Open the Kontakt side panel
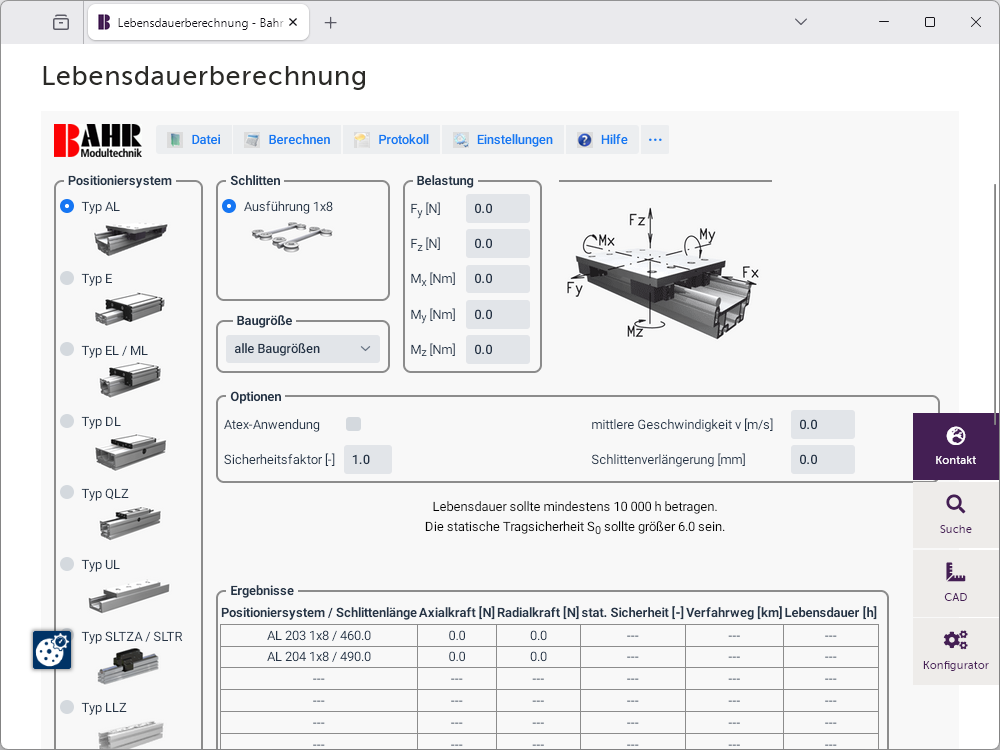The width and height of the screenshot is (1000, 750). coord(955,446)
